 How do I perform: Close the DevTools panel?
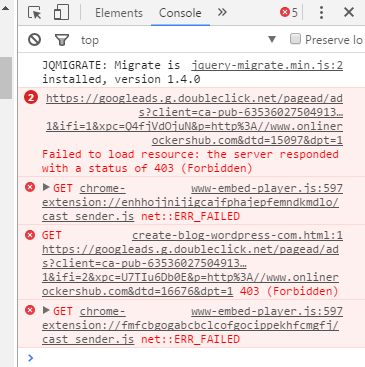349,13
